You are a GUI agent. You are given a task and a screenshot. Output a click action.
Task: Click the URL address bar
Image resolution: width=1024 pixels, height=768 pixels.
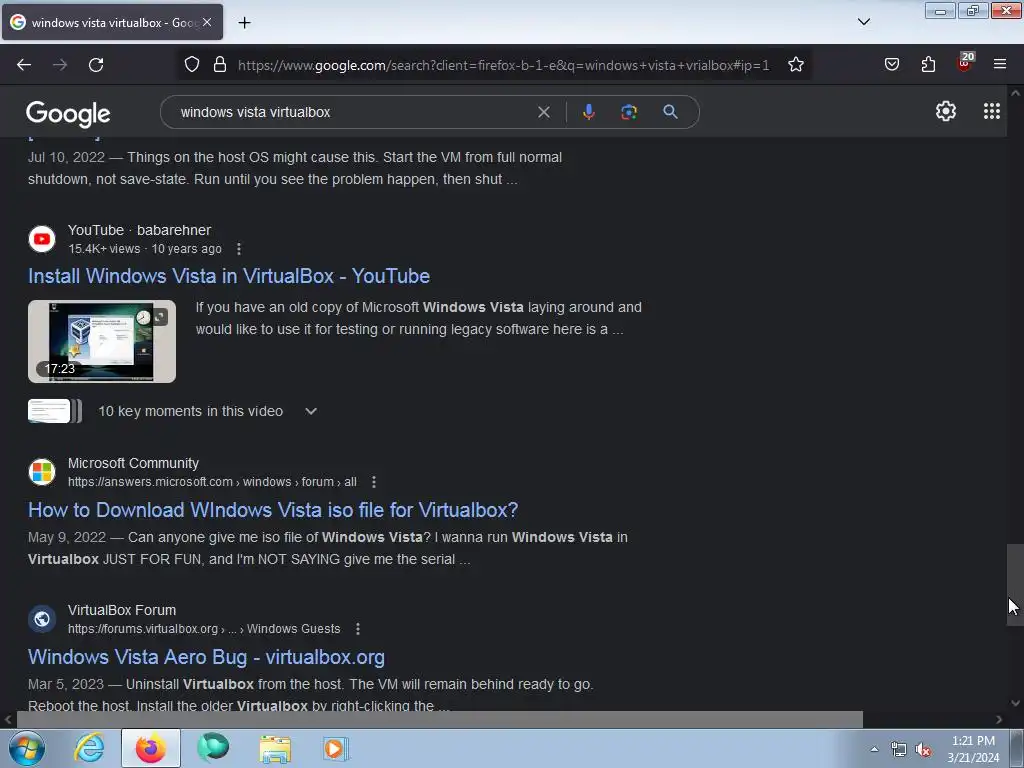[x=503, y=65]
